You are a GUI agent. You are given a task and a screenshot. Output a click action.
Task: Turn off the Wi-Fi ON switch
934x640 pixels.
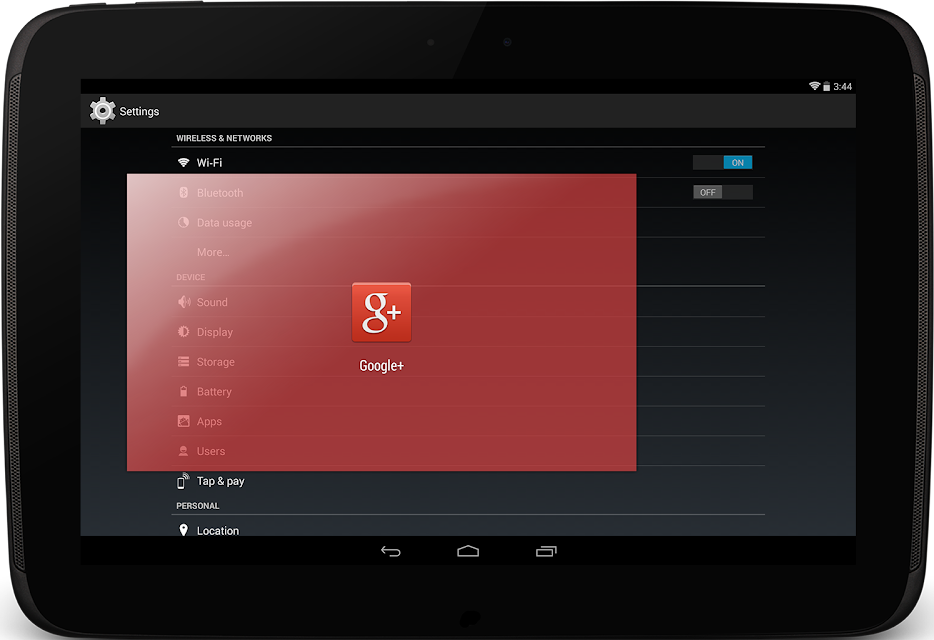click(x=723, y=163)
